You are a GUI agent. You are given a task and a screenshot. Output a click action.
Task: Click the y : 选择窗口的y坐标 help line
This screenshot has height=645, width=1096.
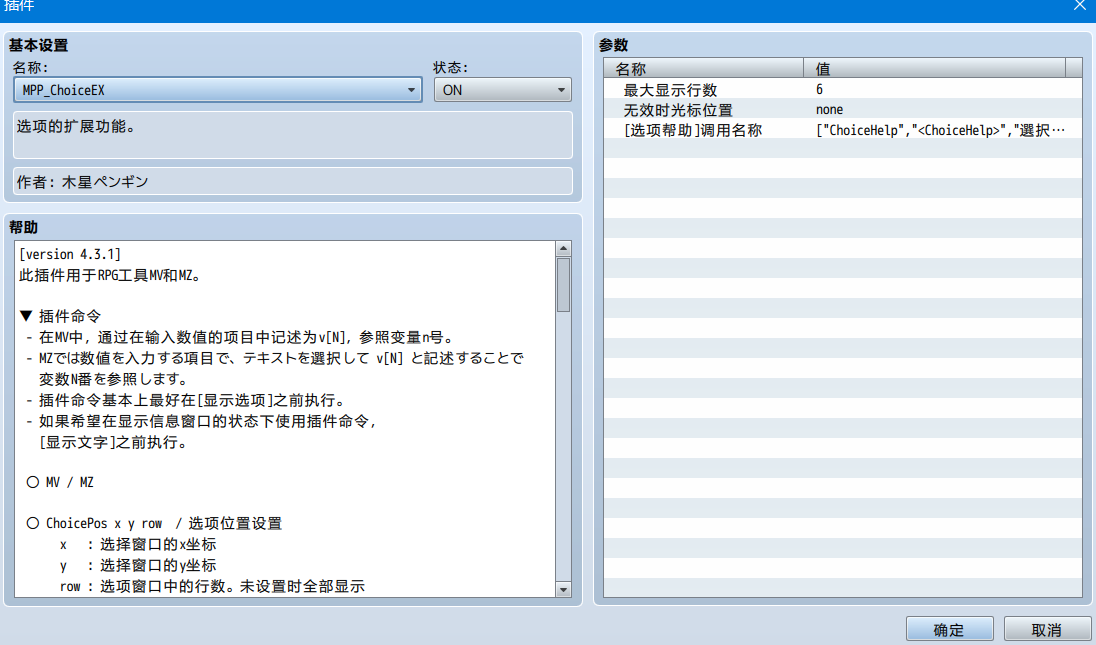click(138, 565)
